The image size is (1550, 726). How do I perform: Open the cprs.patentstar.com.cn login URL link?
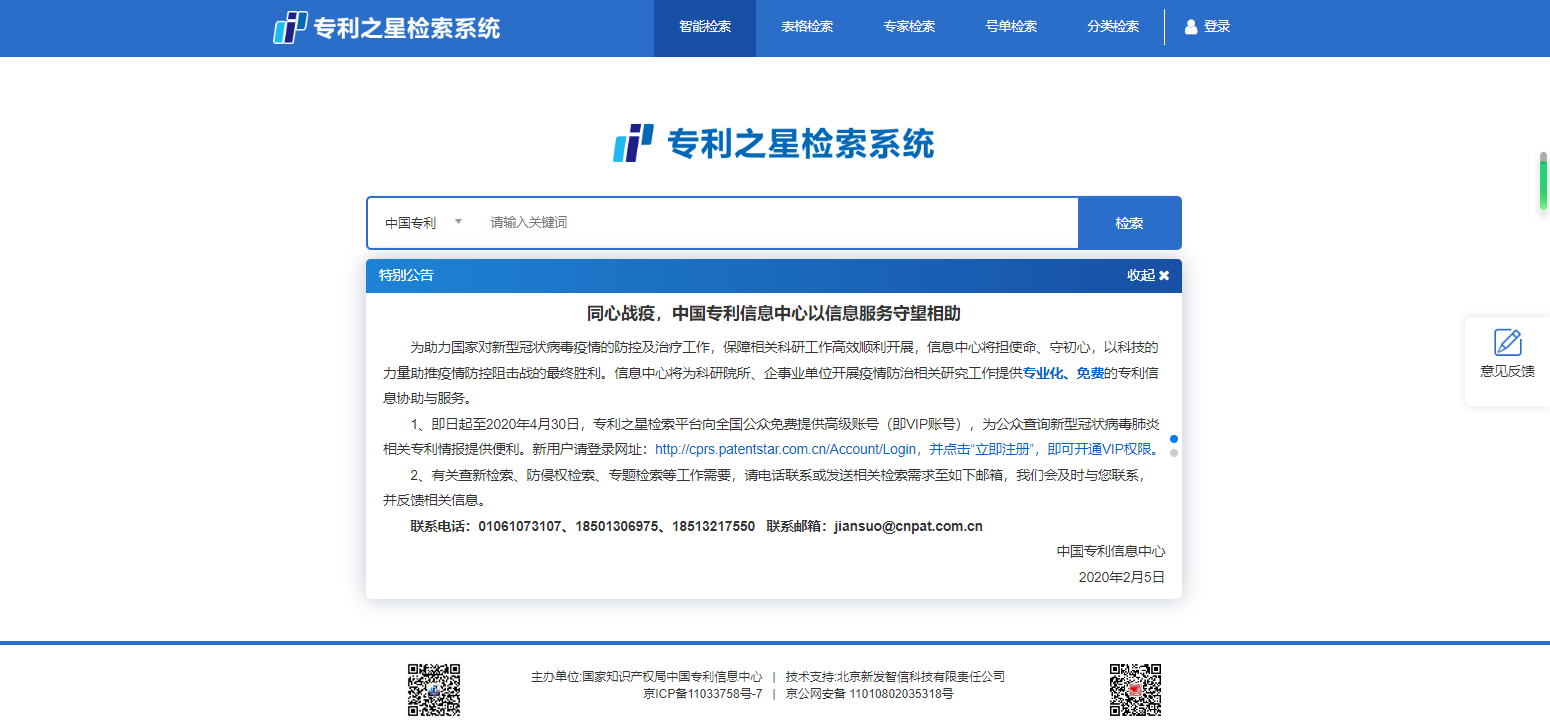785,448
